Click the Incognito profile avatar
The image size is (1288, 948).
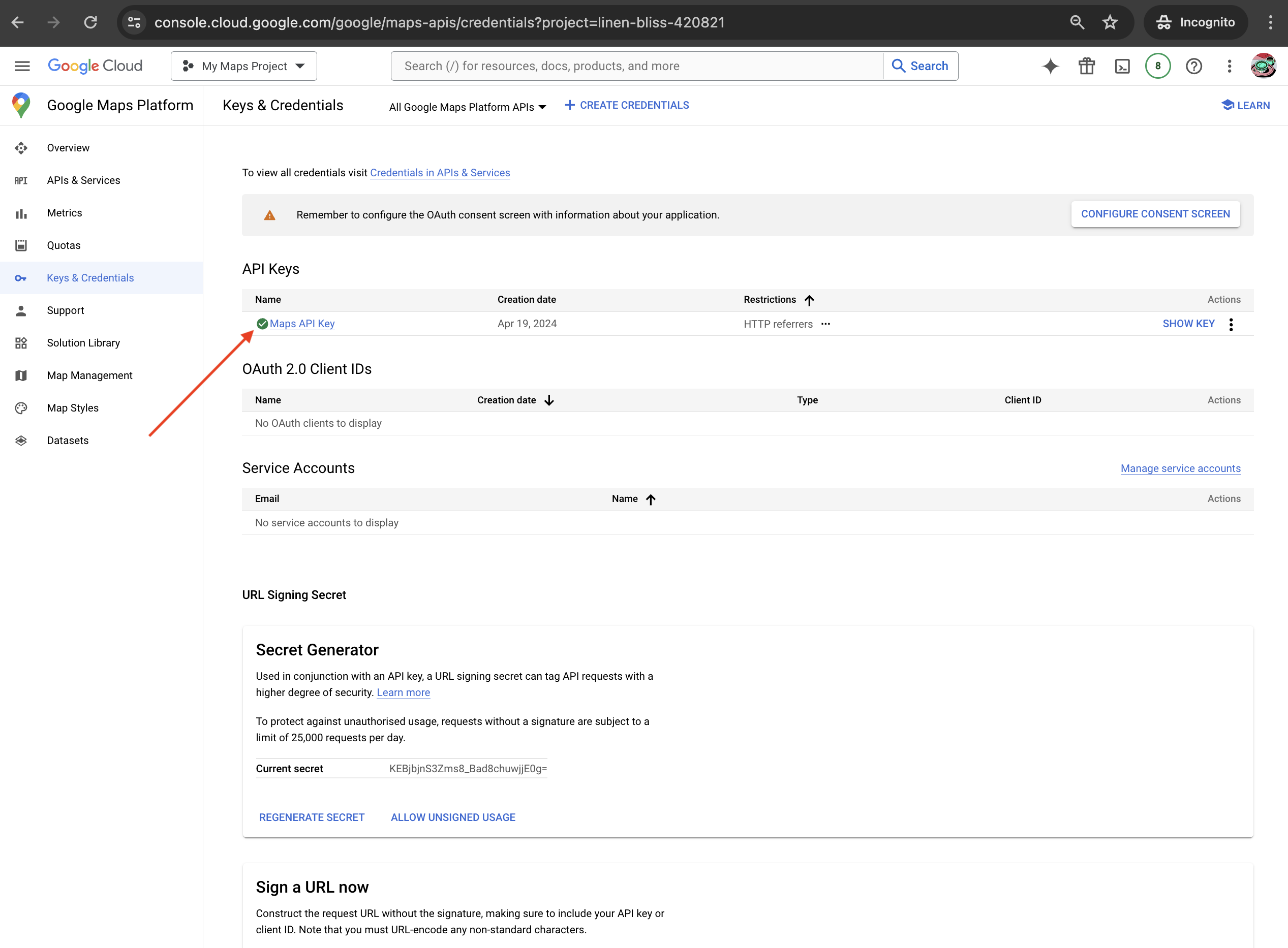click(x=1264, y=66)
